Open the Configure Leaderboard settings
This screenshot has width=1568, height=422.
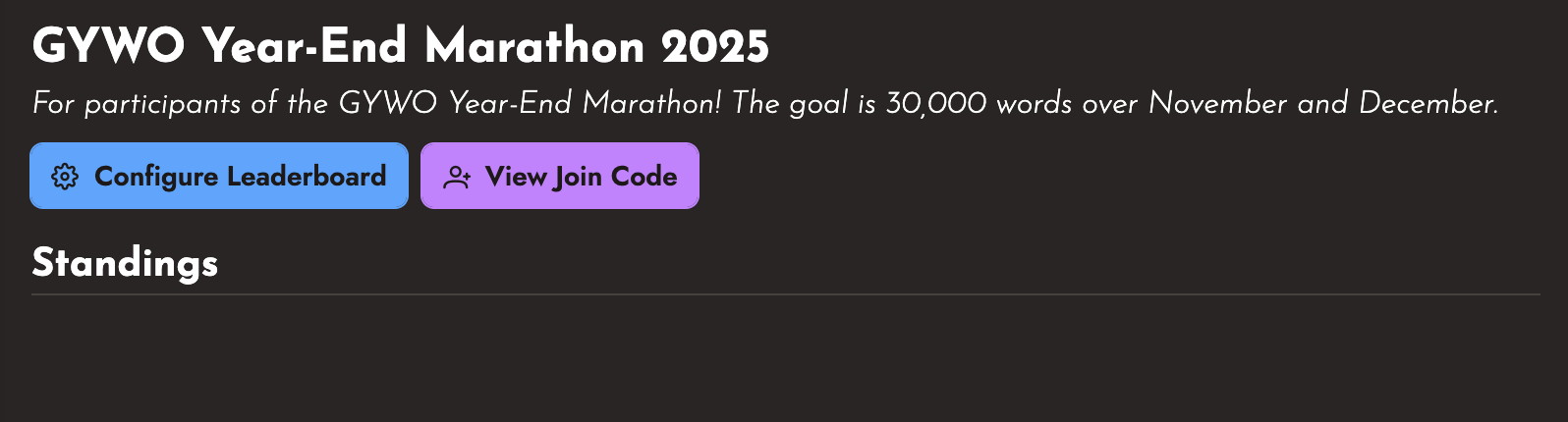click(218, 177)
